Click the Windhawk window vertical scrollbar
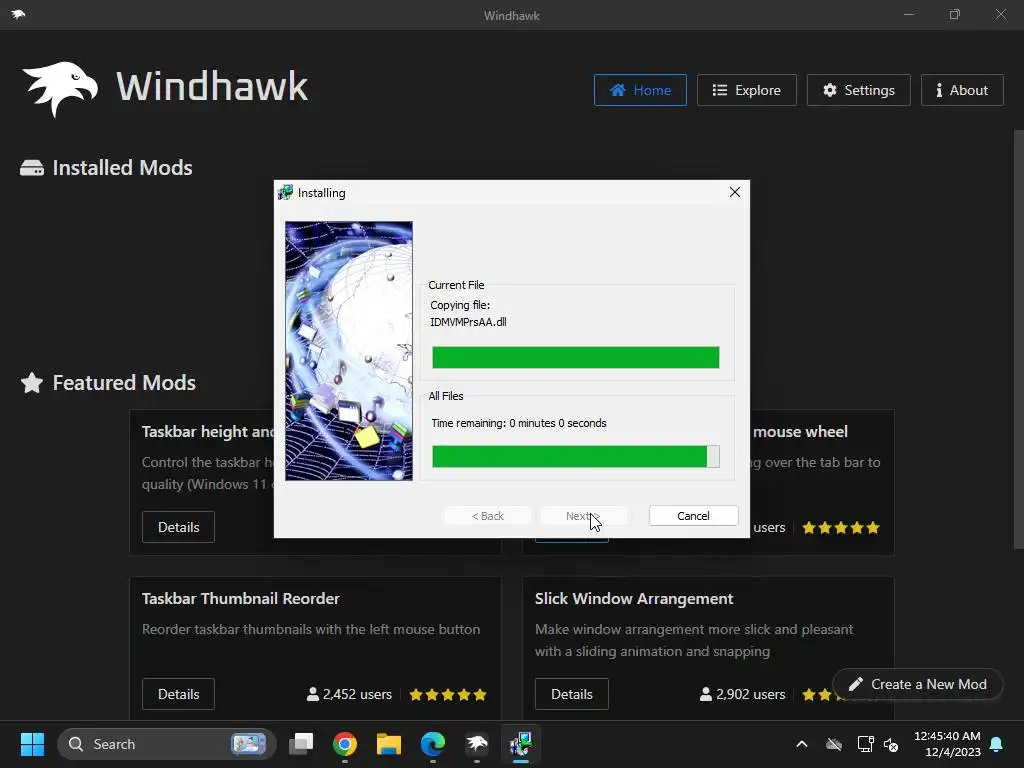Viewport: 1024px width, 768px height. pos(1018,340)
